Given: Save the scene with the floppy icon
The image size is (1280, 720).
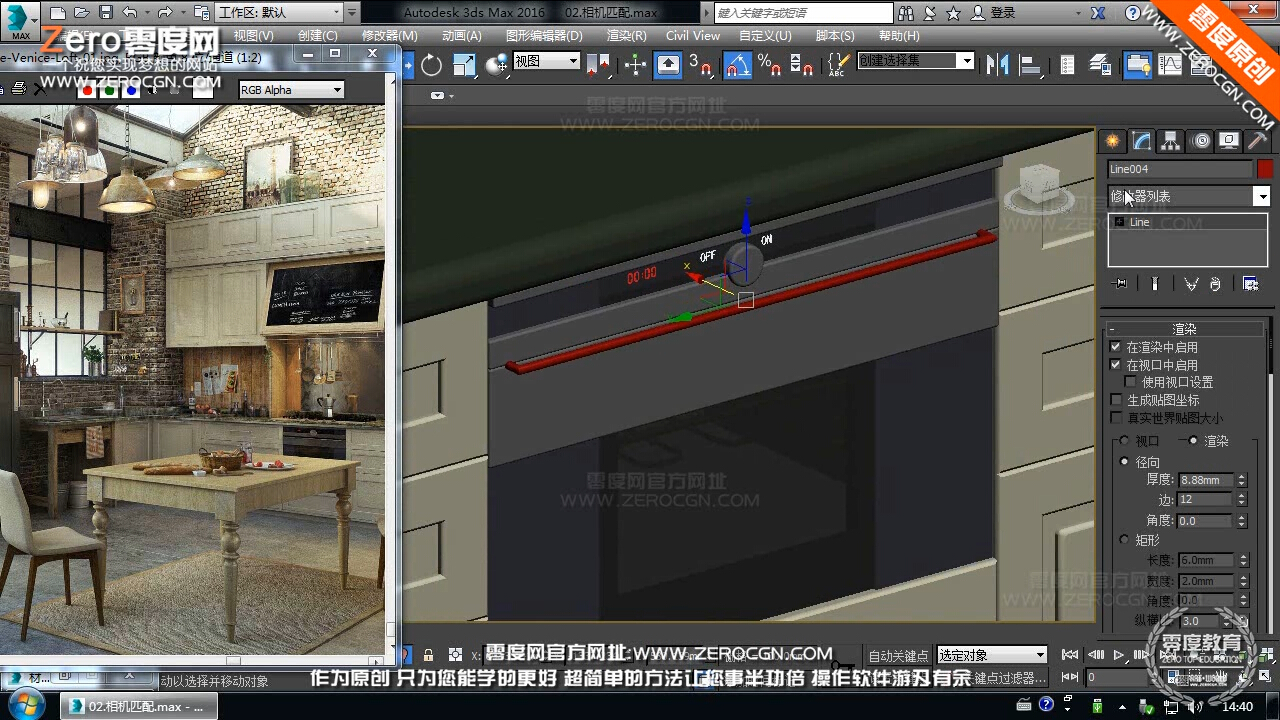Looking at the screenshot, I should [106, 13].
